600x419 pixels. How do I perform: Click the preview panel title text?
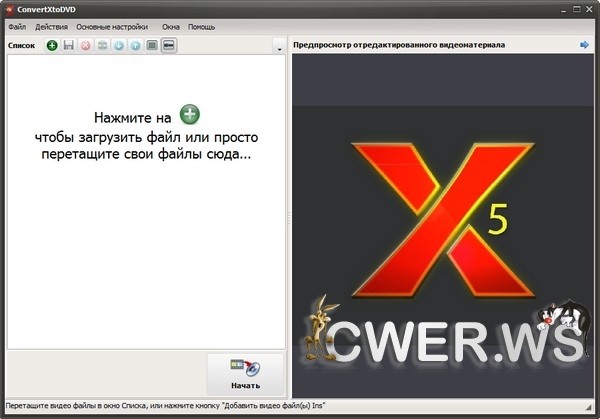click(399, 45)
